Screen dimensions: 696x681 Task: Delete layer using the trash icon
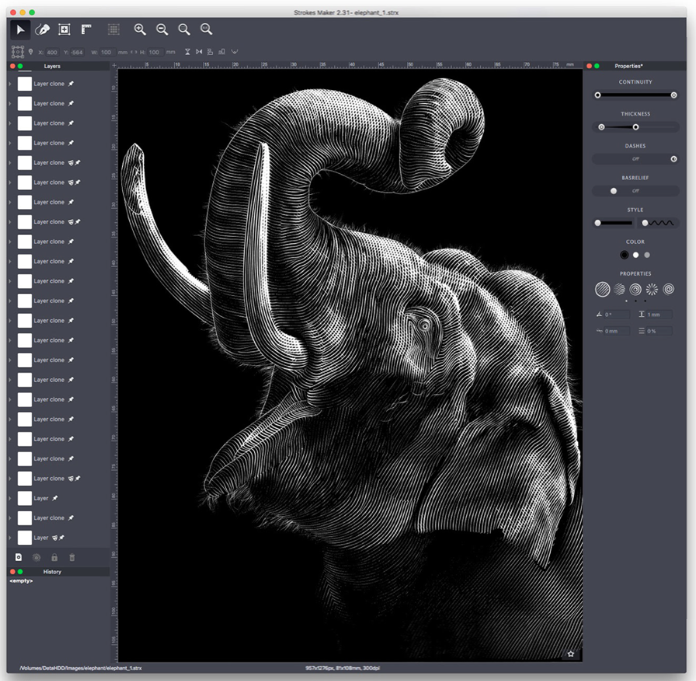pos(72,557)
